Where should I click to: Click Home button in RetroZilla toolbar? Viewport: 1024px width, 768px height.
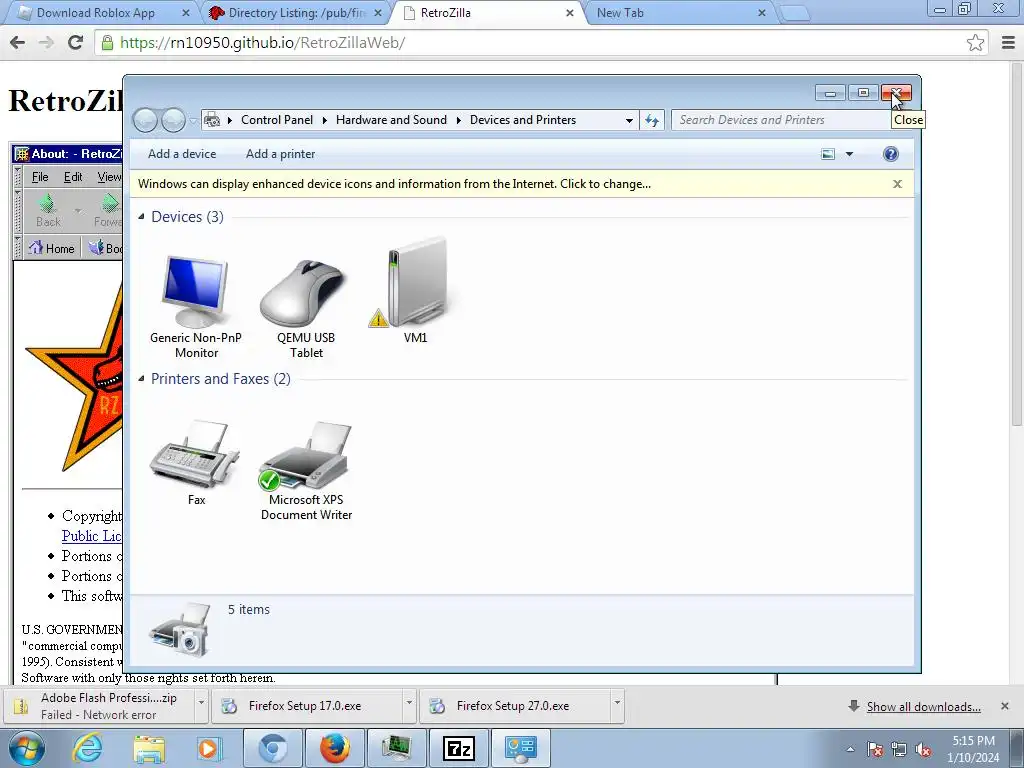pos(52,248)
